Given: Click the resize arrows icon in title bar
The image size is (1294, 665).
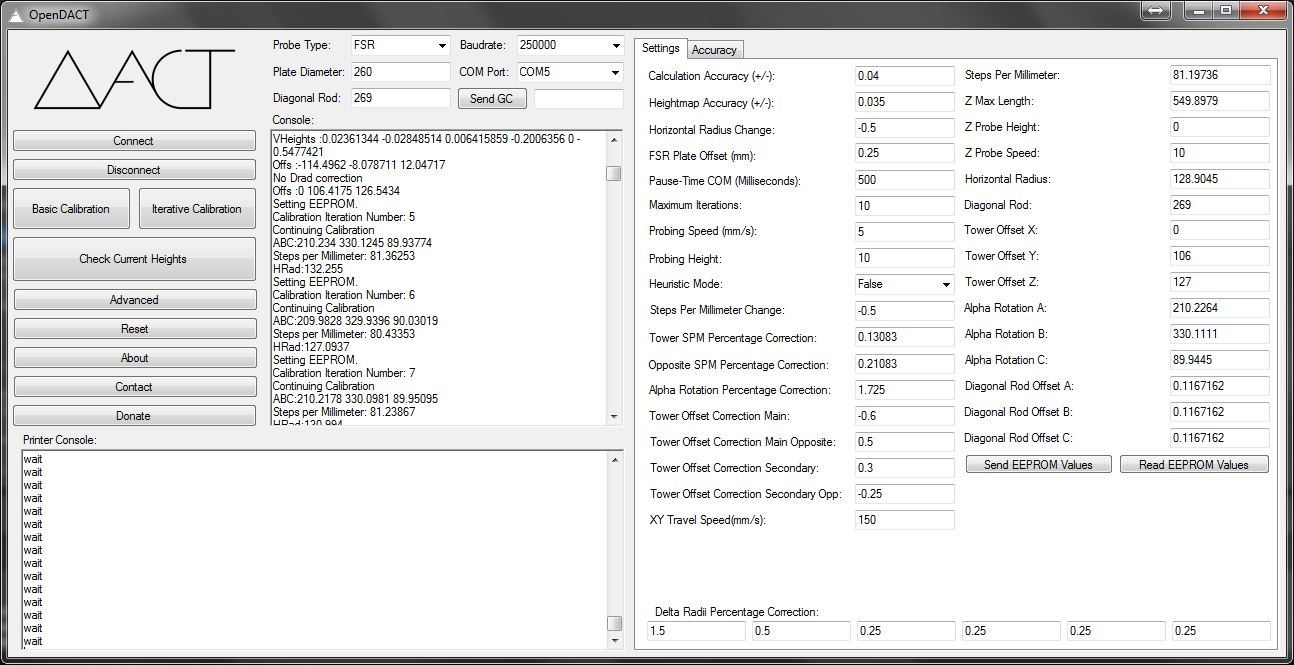Looking at the screenshot, I should click(1155, 11).
